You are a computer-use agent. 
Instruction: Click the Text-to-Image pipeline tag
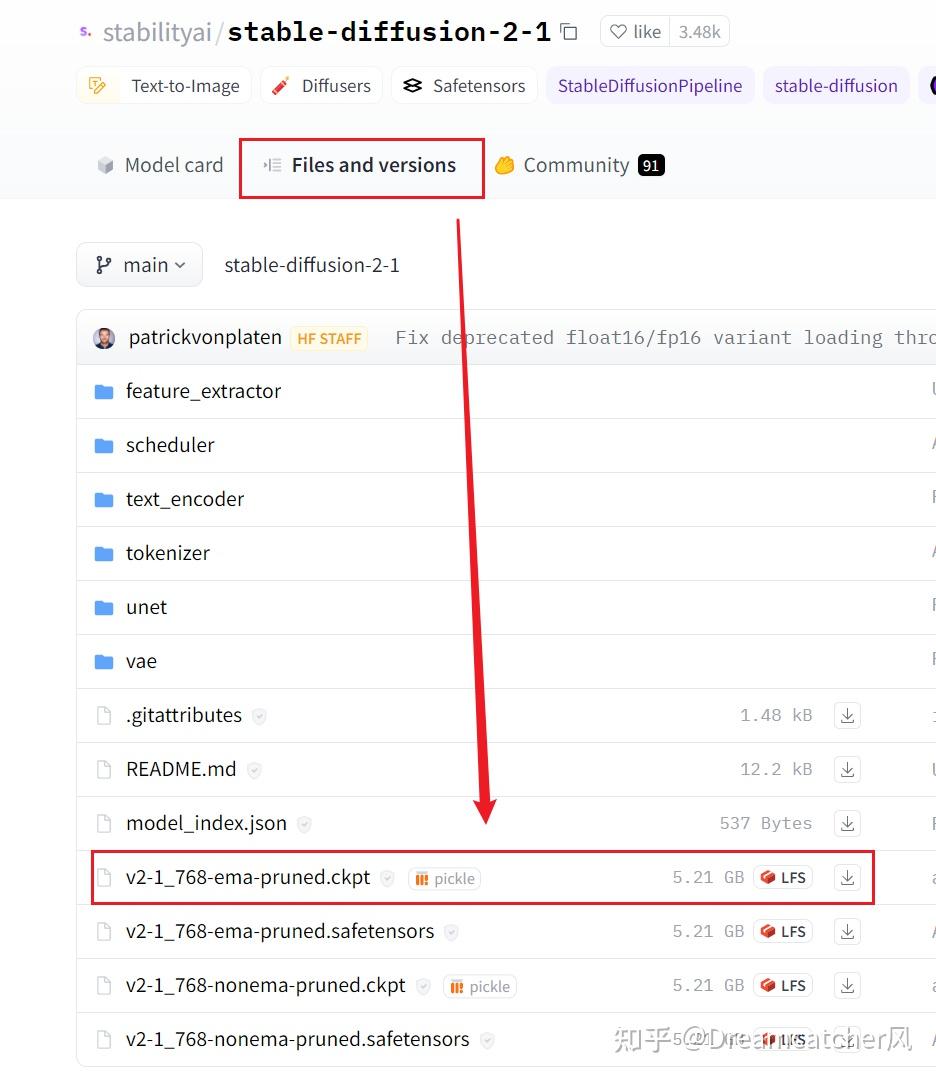click(163, 85)
